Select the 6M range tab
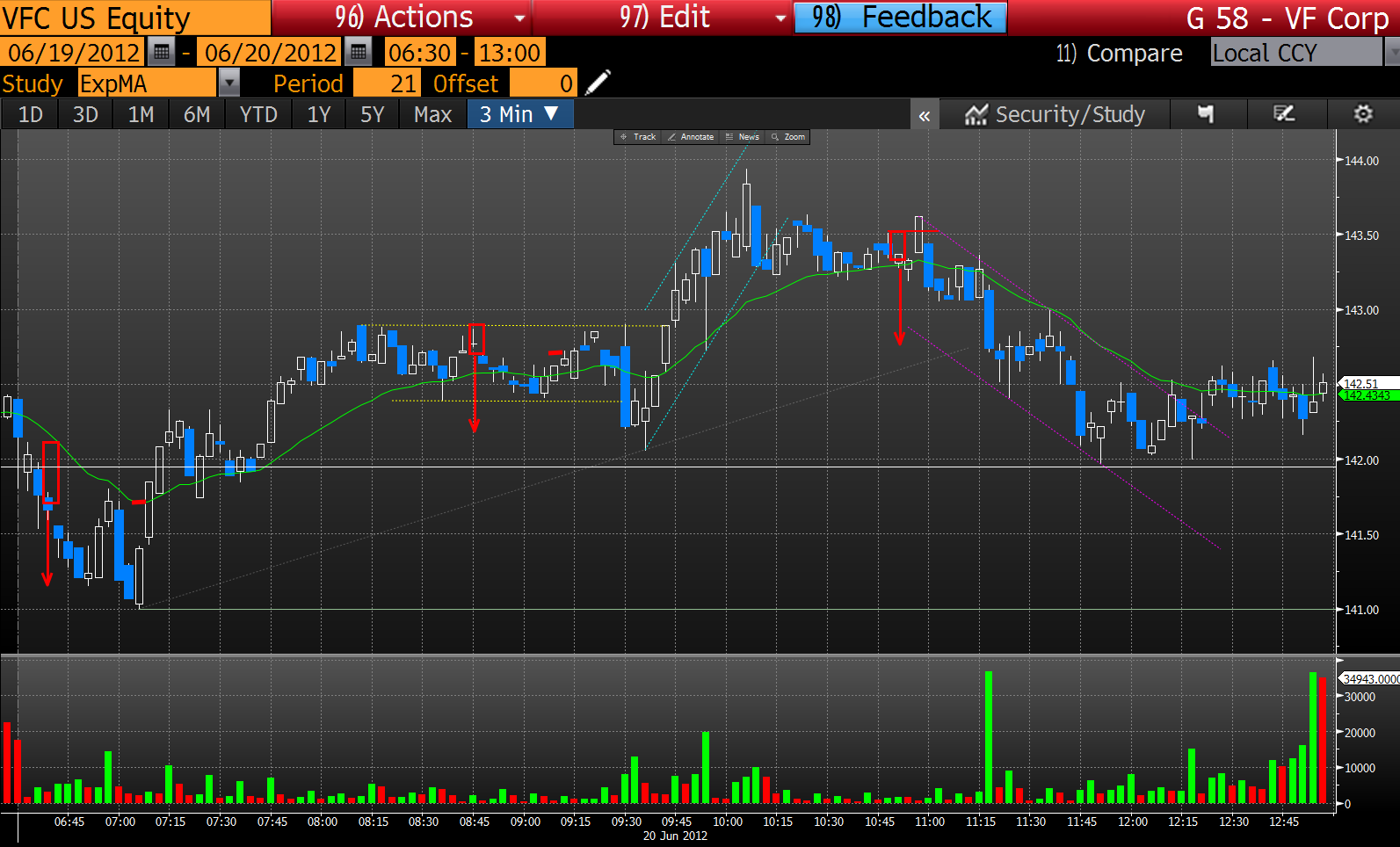 [x=197, y=114]
